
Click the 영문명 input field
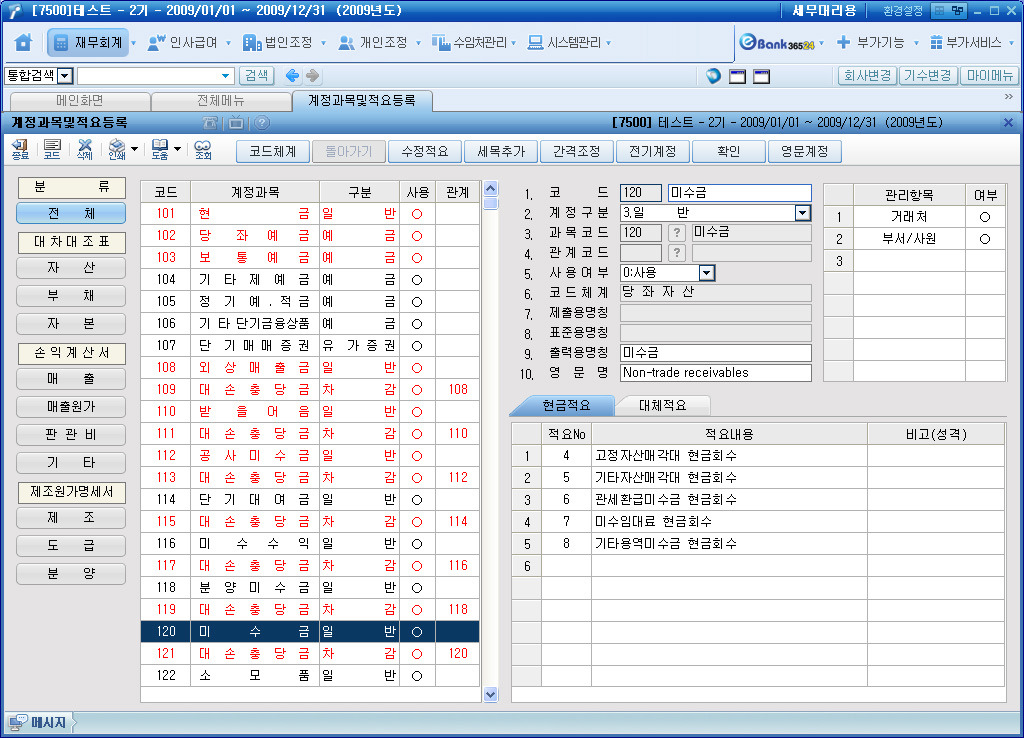tap(715, 373)
